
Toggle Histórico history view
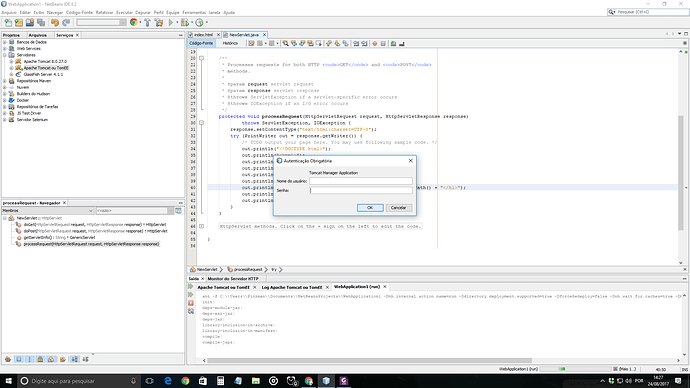[x=230, y=44]
